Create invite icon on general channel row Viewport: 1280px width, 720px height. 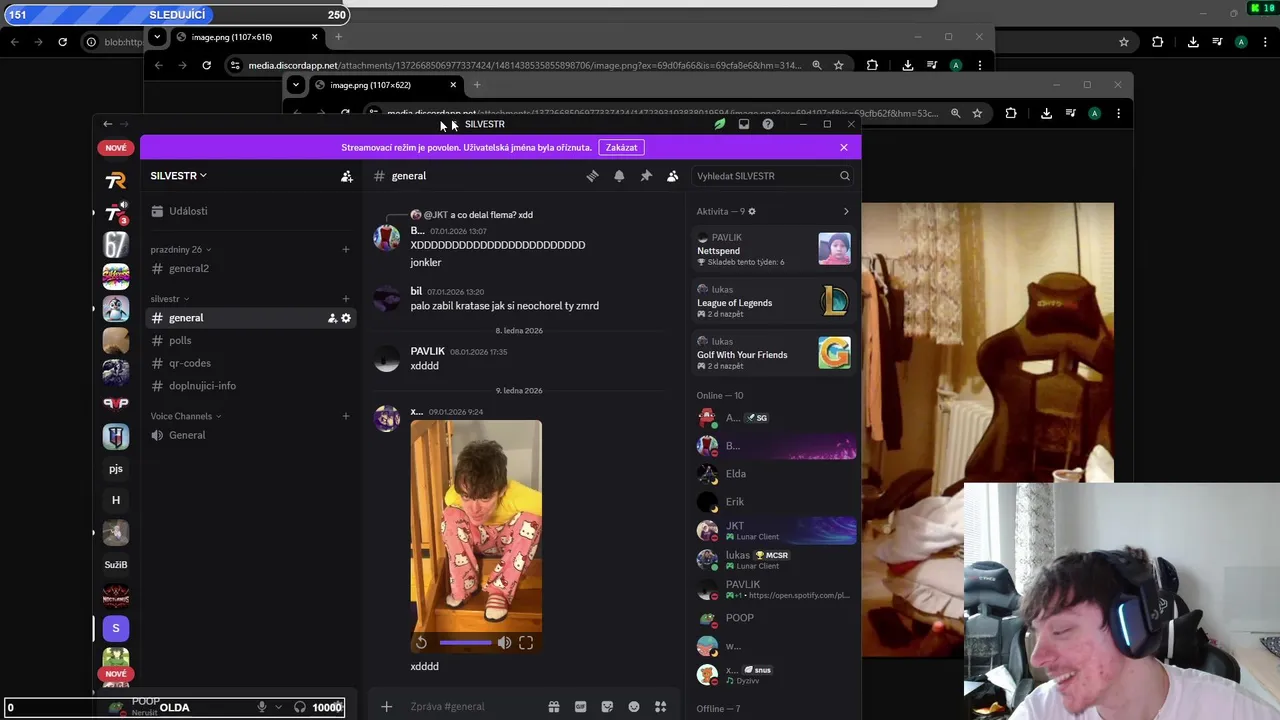pyautogui.click(x=332, y=318)
